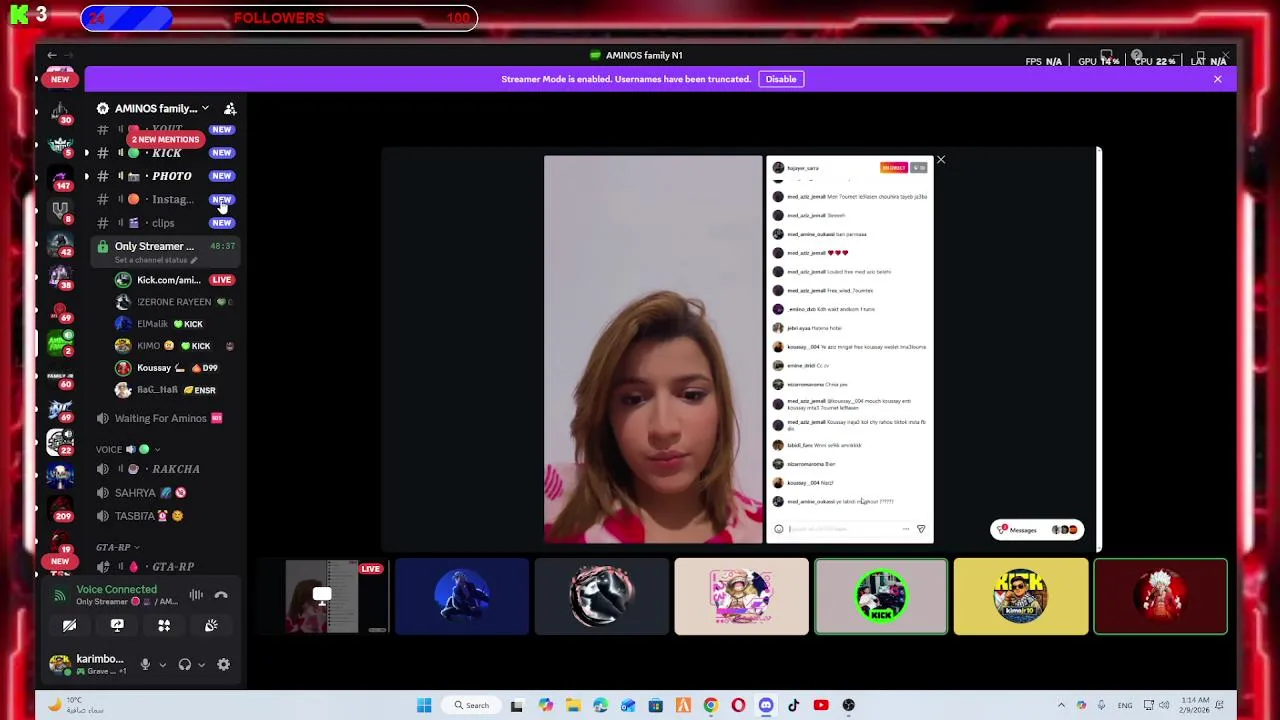1280x720 pixels.
Task: Open the ENG language switcher
Action: point(1125,705)
